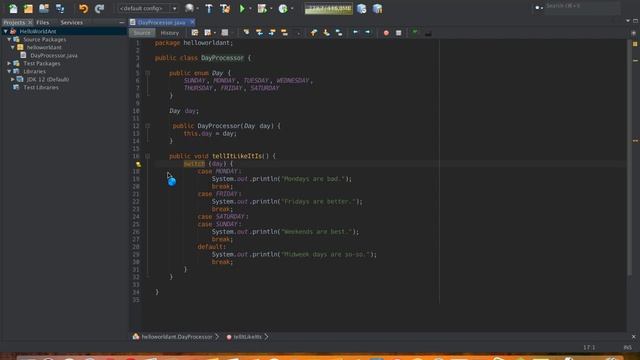Viewport: 640px width, 360px height.
Task: Collapse the HelloWorldAnt project node
Action: (5, 31)
